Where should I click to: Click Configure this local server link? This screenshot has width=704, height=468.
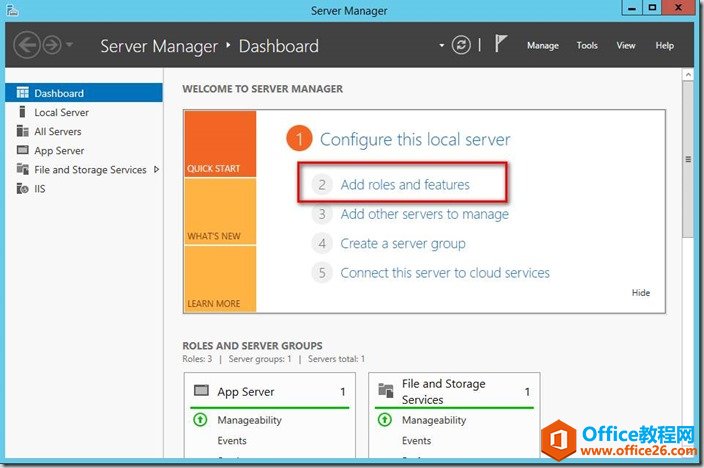click(415, 139)
